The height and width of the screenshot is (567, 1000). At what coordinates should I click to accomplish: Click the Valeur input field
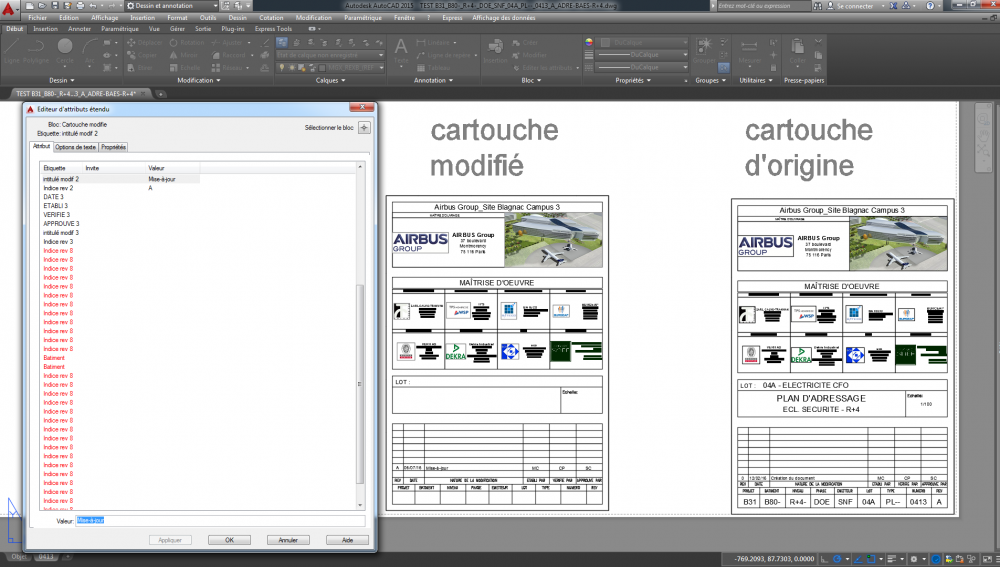(x=220, y=520)
